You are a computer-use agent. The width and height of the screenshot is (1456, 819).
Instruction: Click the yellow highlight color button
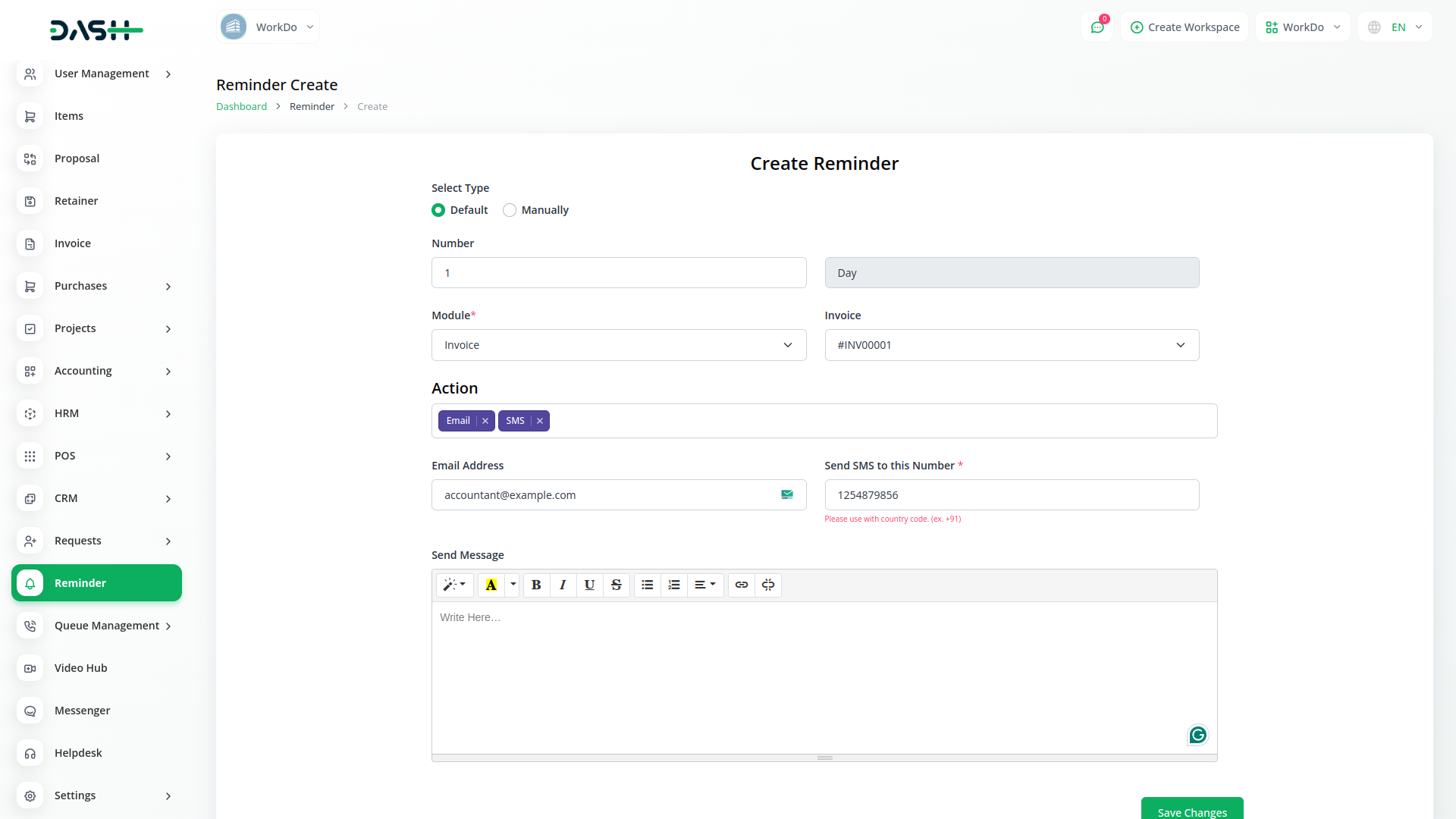(491, 585)
